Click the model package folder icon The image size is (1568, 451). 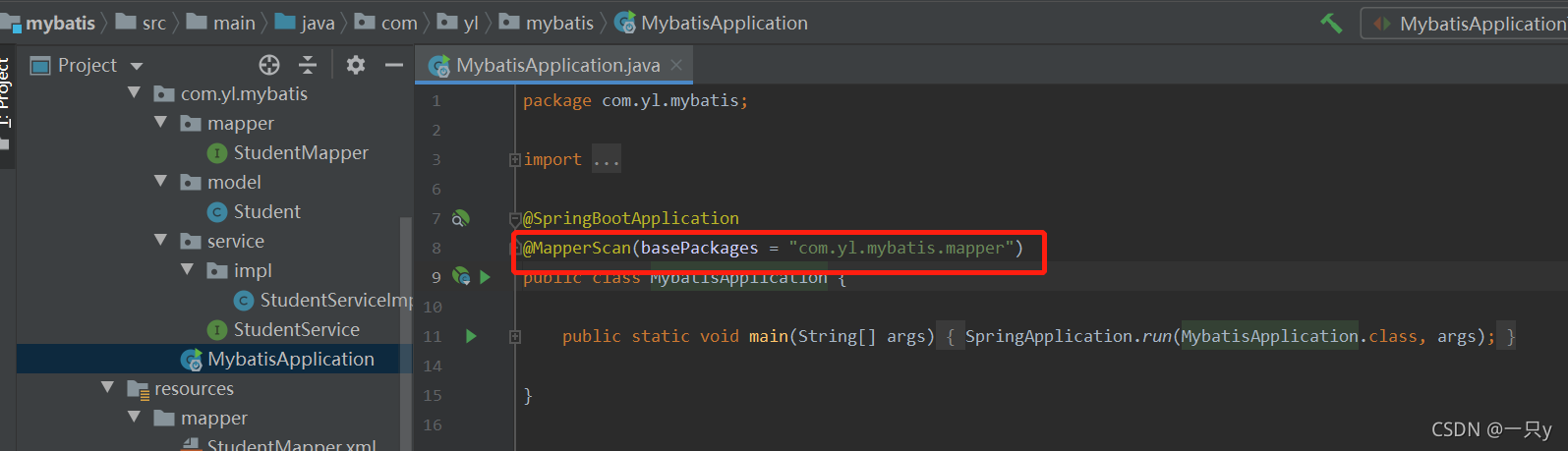pos(191,183)
